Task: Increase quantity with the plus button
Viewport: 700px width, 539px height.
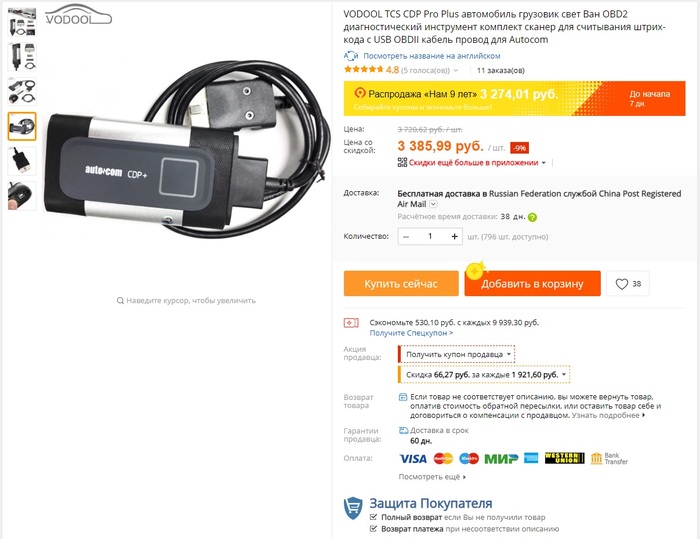Action: click(x=454, y=237)
